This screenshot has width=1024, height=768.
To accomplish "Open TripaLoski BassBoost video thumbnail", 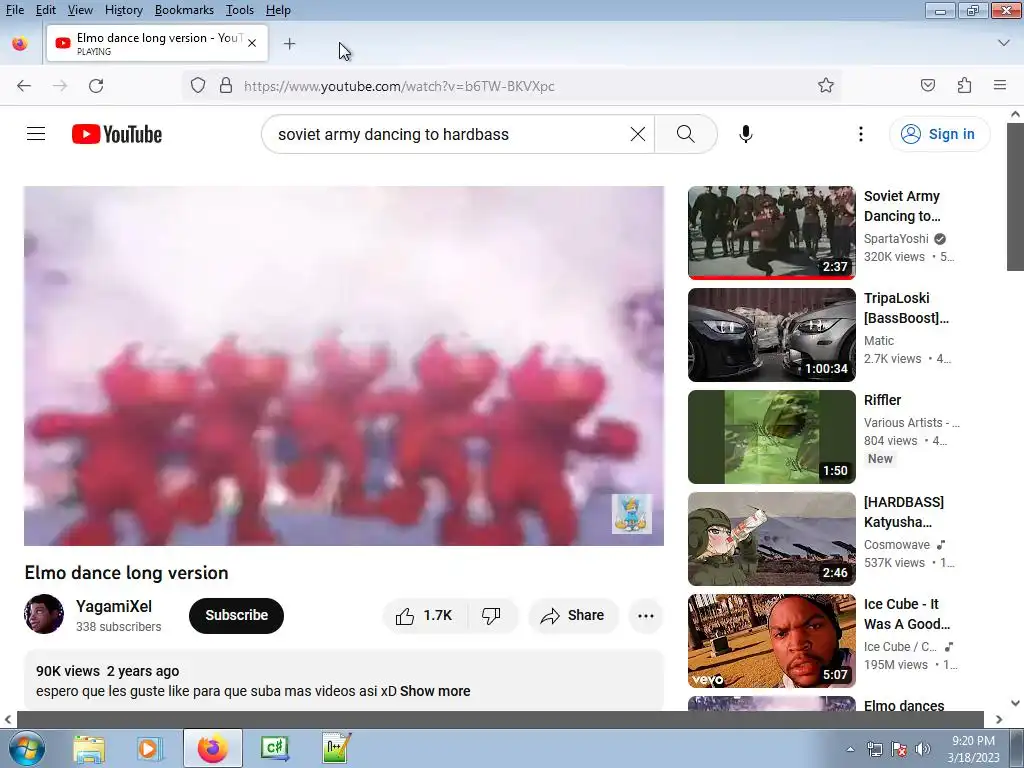I will pos(771,335).
